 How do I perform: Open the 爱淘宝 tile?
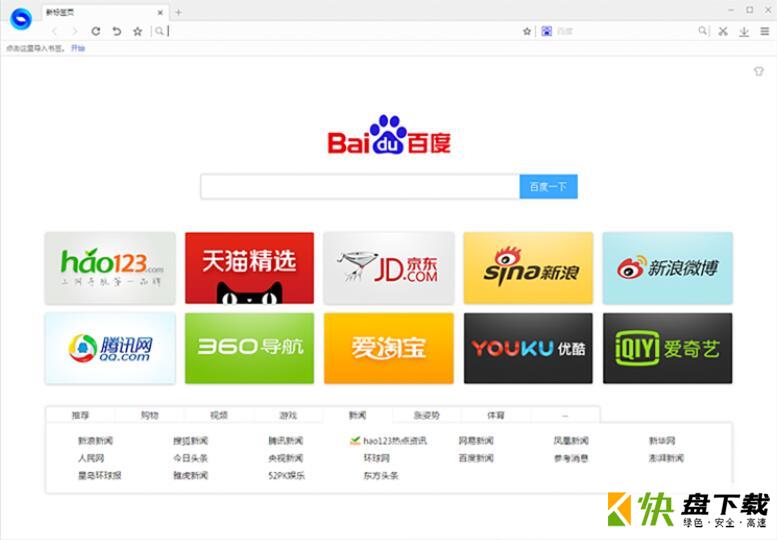(389, 348)
